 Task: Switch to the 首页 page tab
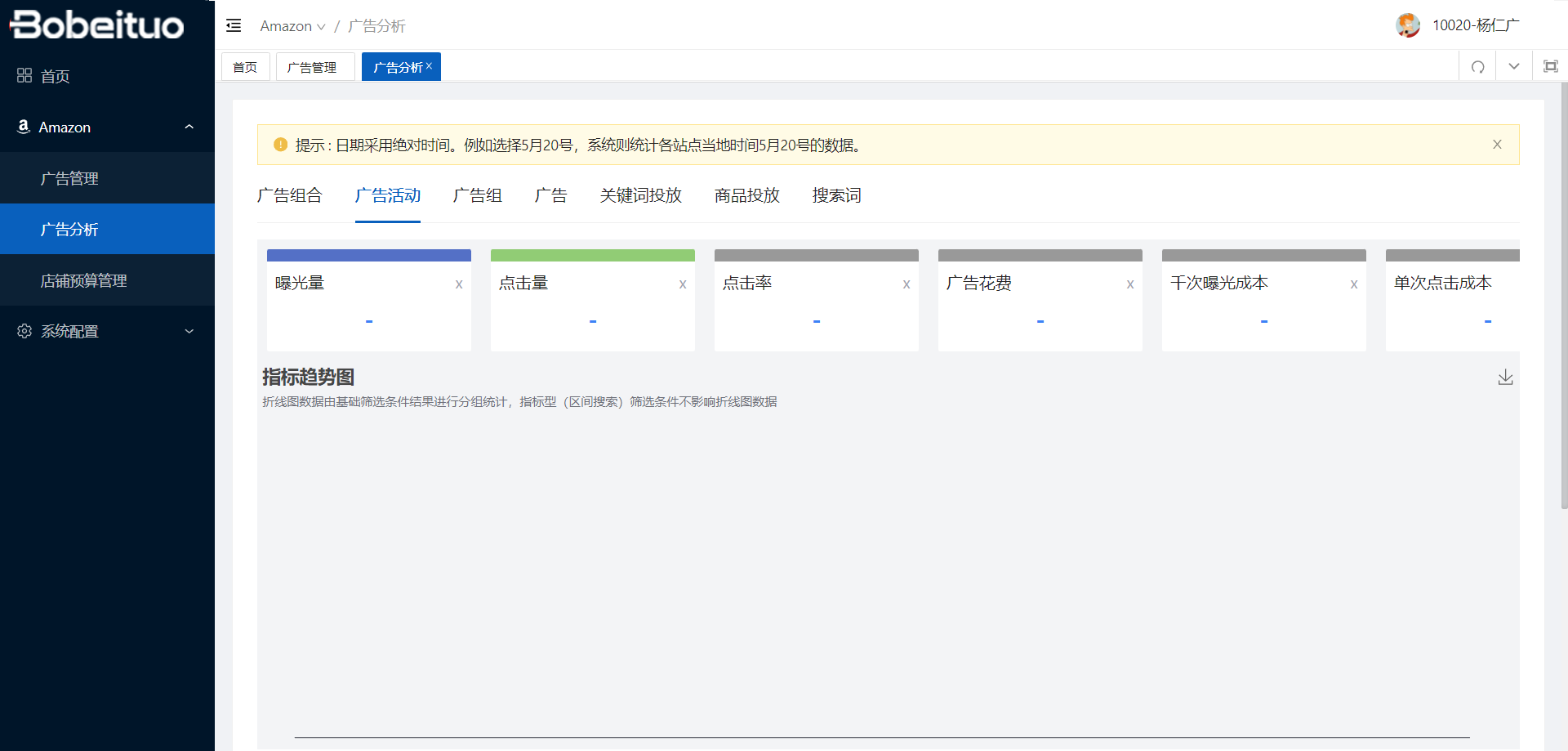[x=245, y=67]
